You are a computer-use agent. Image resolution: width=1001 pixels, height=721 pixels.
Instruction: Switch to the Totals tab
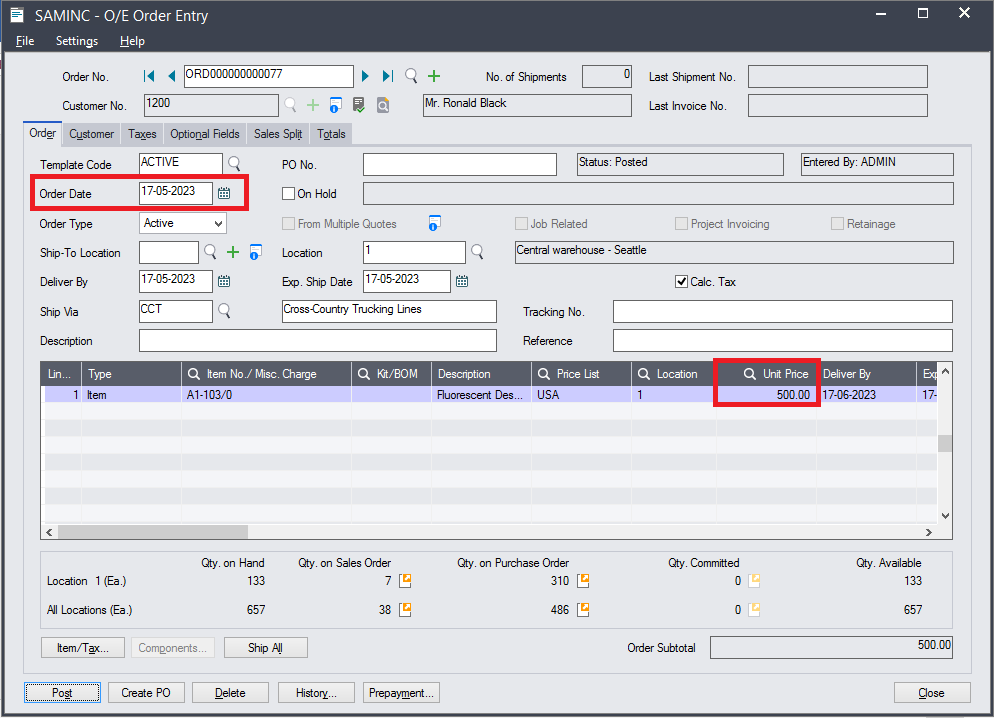[331, 134]
